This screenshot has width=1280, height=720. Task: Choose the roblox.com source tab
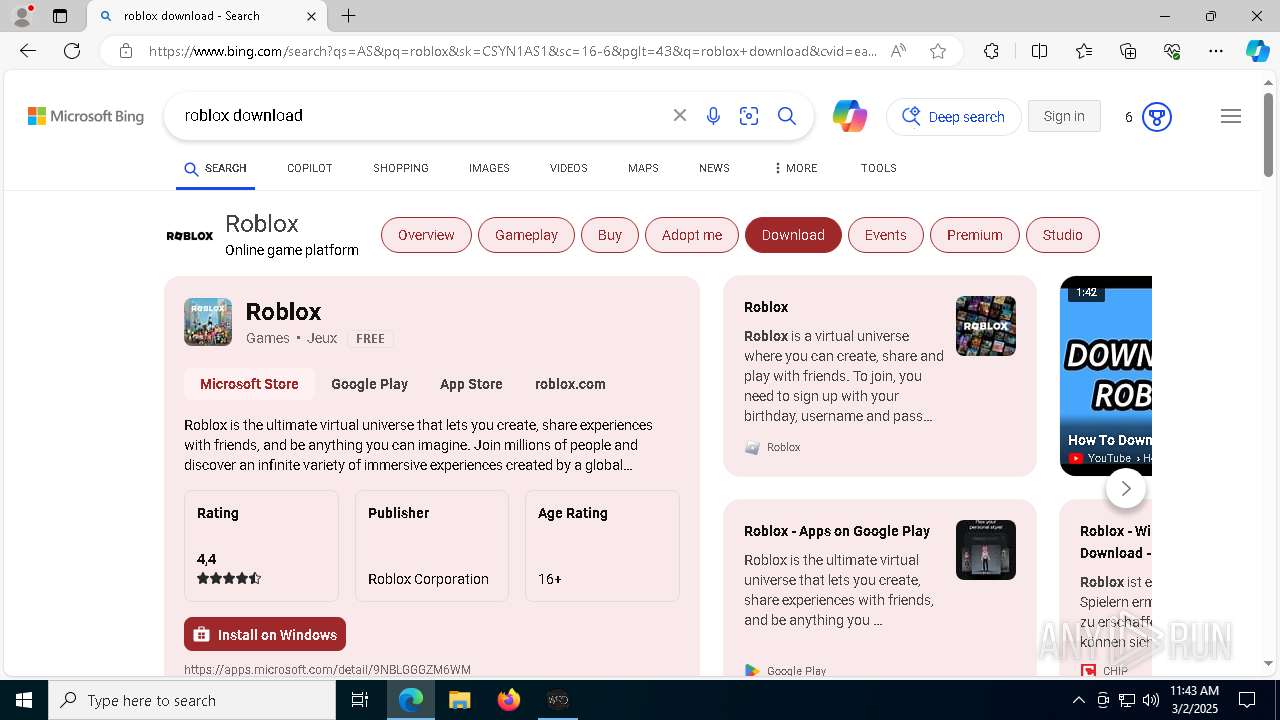(570, 384)
